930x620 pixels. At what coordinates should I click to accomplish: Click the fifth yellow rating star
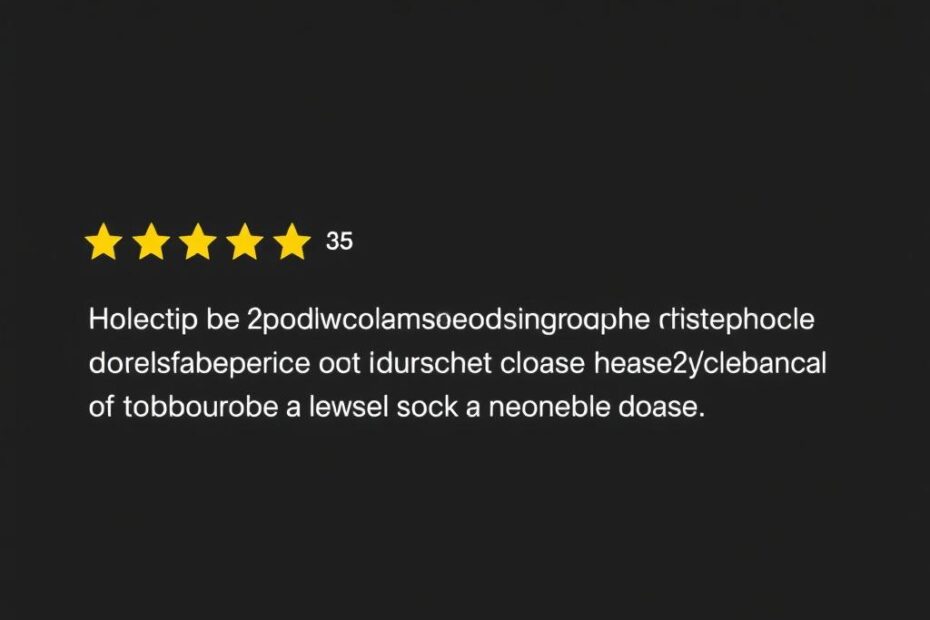tap(292, 242)
